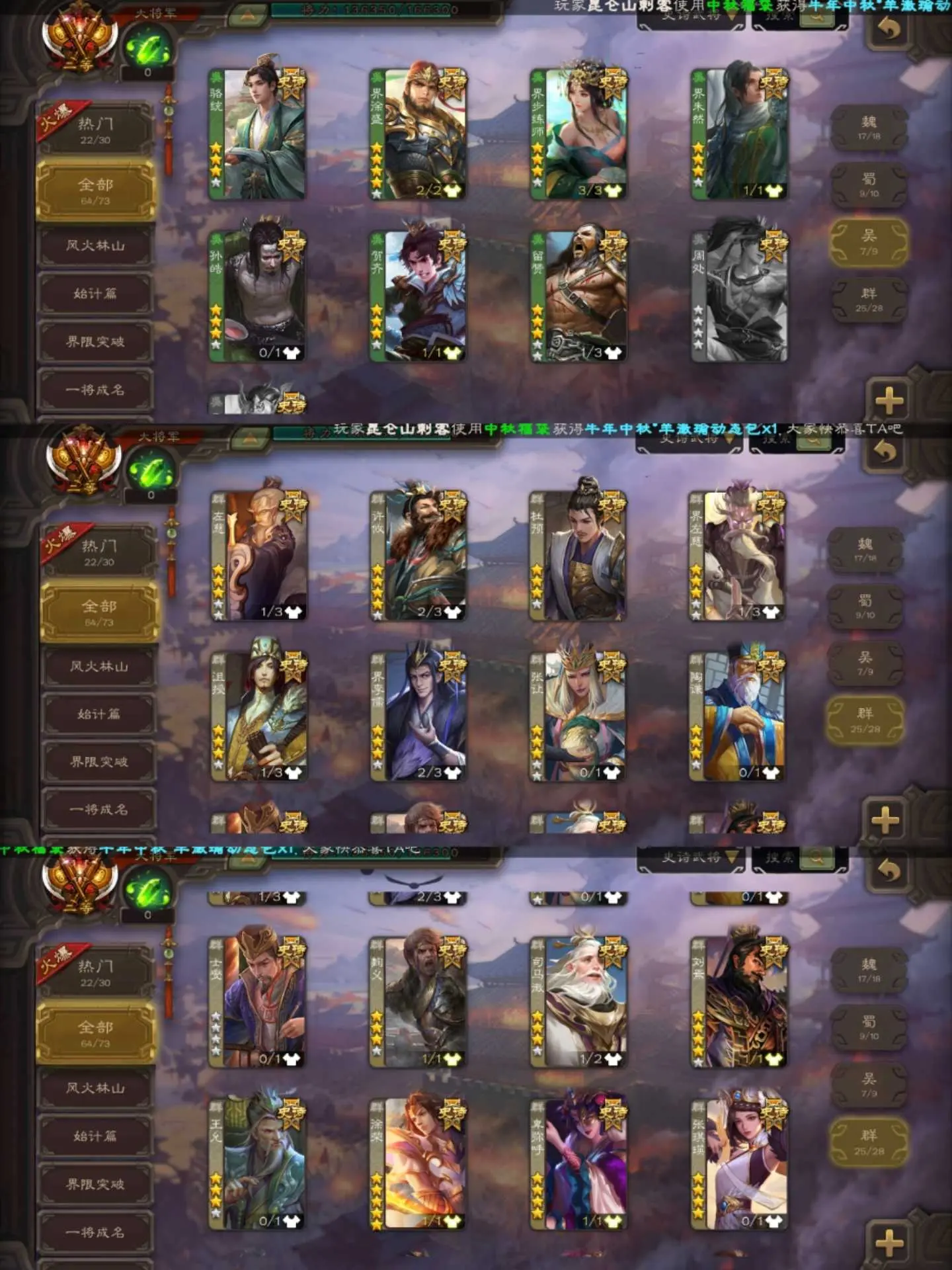Image resolution: width=952 pixels, height=1270 pixels.
Task: Tap the yellow skin icon on 刘焉
Action: point(773,1059)
